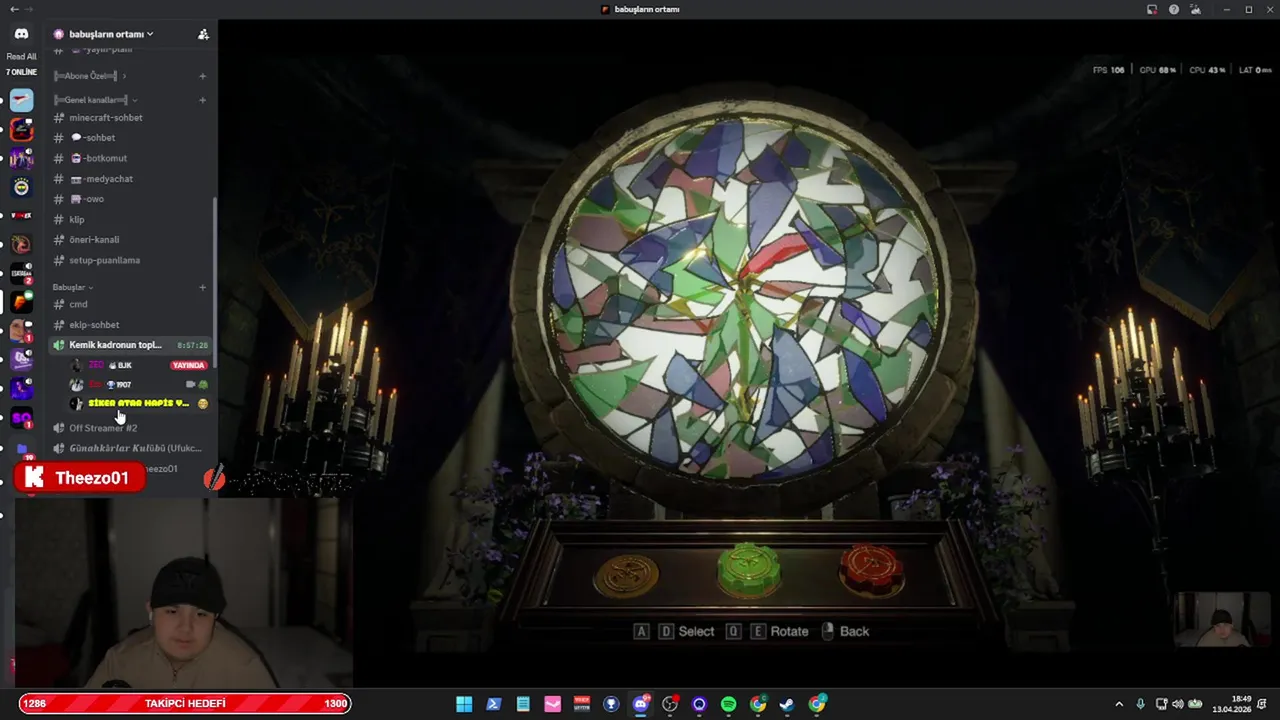Open Steam from the taskbar
This screenshot has height=720, width=1280.
787,704
